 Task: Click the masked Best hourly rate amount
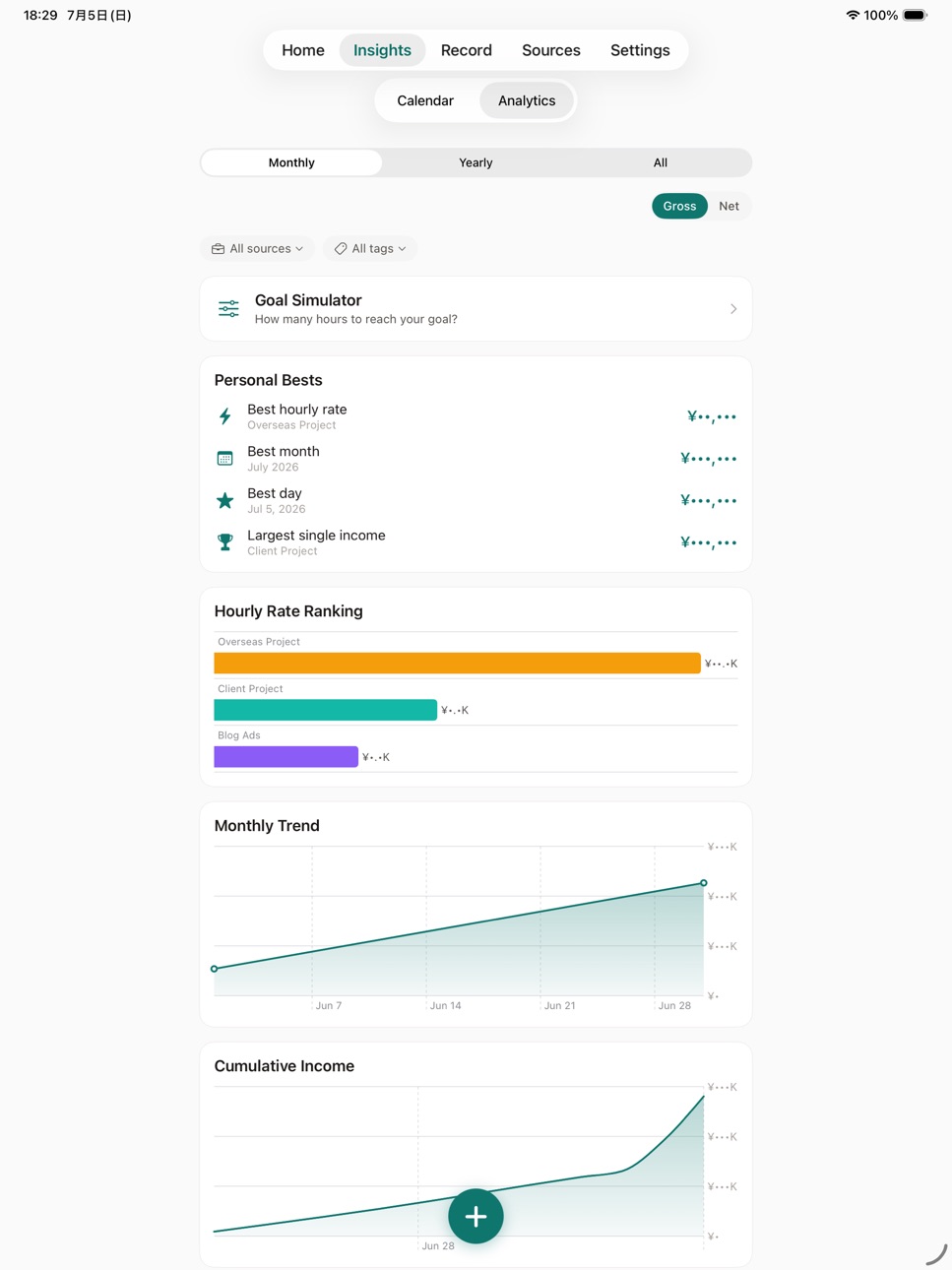tap(712, 416)
